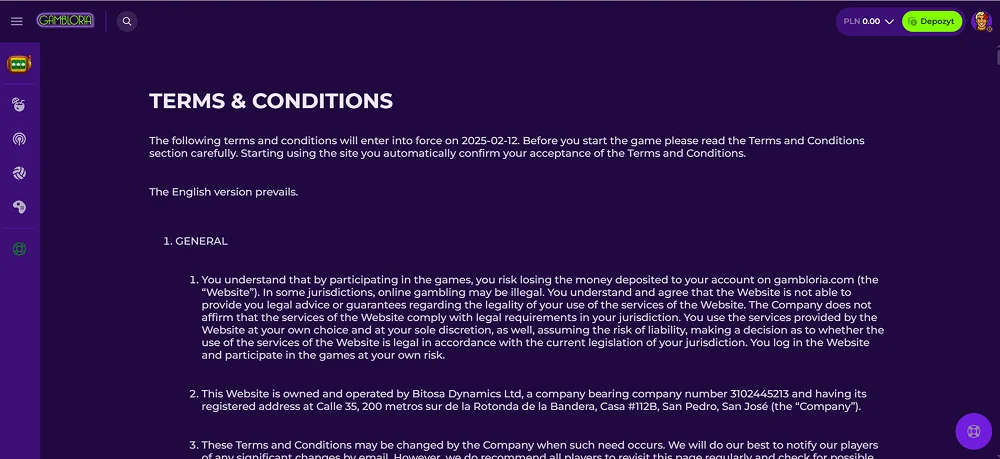Viewport: 1000px width, 459px height.
Task: Open the volleyball sports section icon
Action: tap(19, 173)
